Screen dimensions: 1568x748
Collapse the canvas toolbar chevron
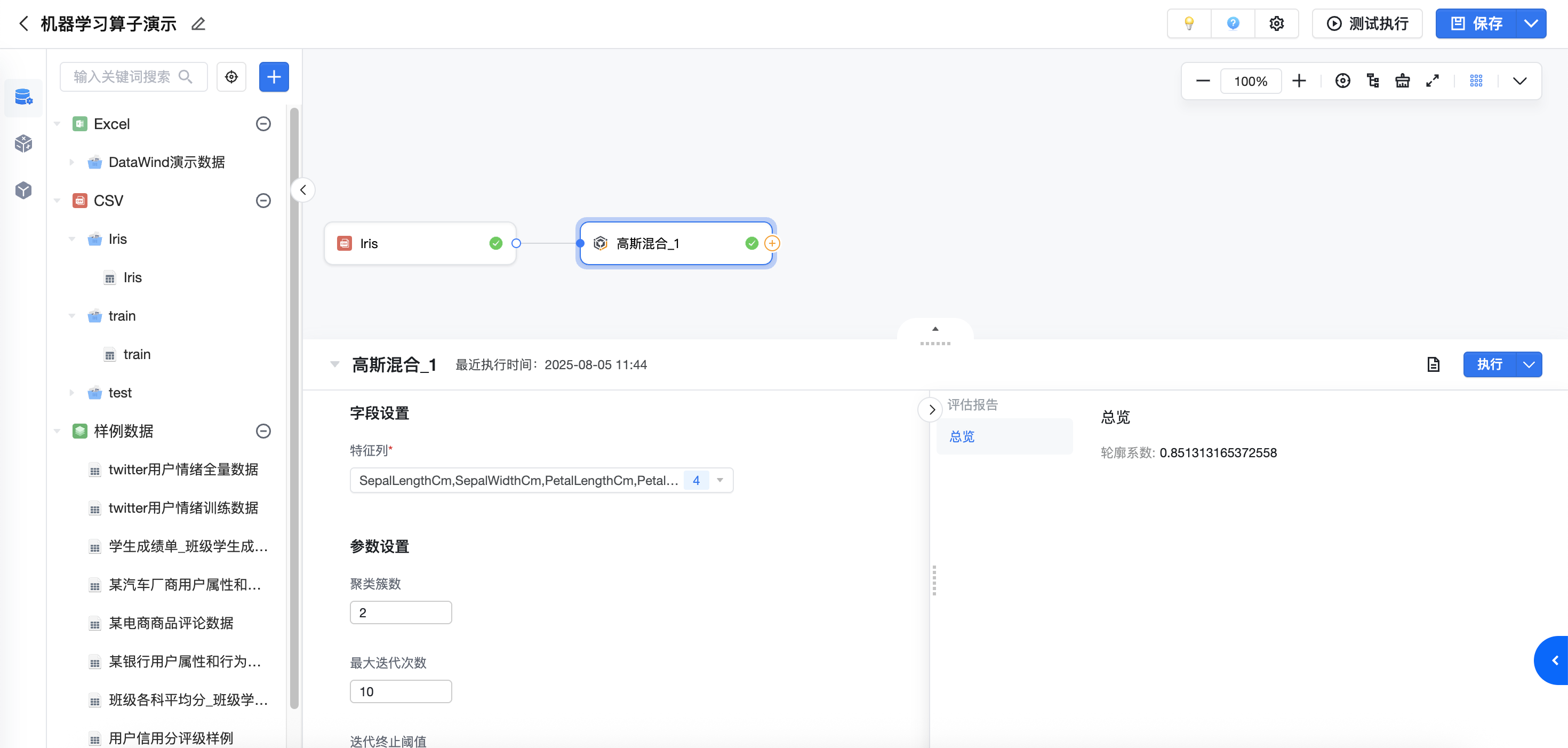(x=1519, y=81)
